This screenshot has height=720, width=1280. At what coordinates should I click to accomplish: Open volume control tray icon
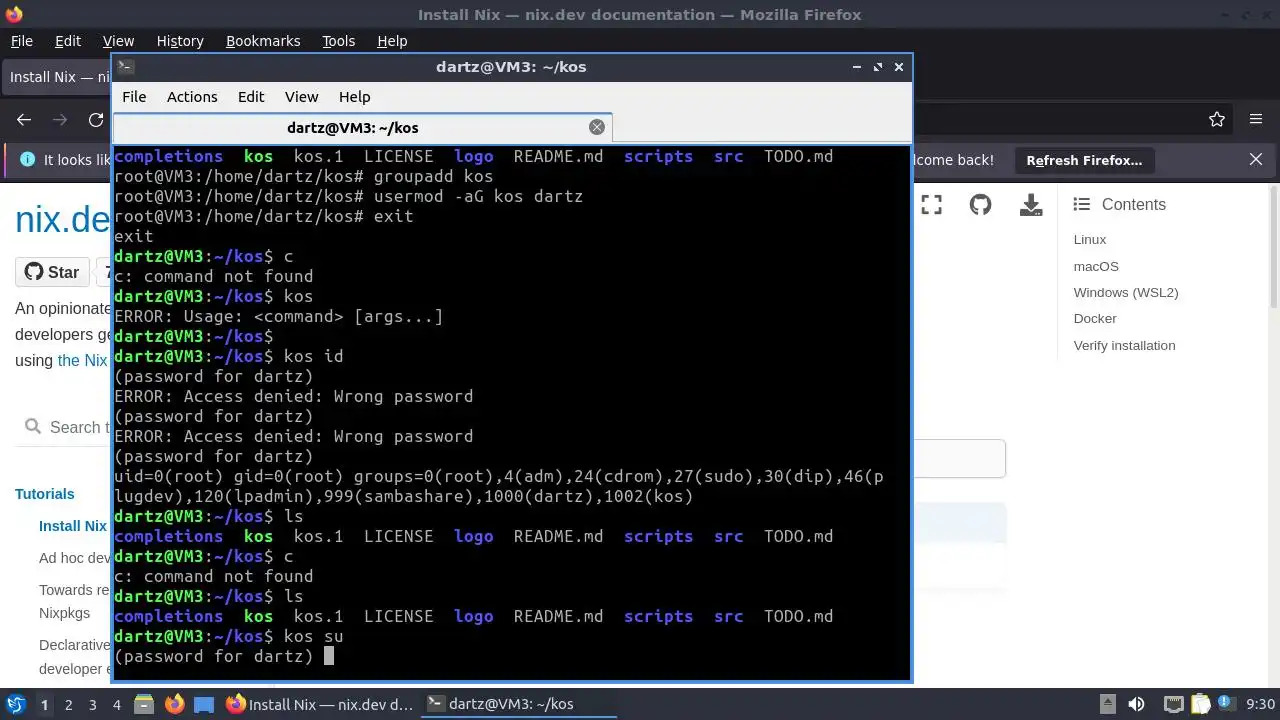(x=1136, y=705)
